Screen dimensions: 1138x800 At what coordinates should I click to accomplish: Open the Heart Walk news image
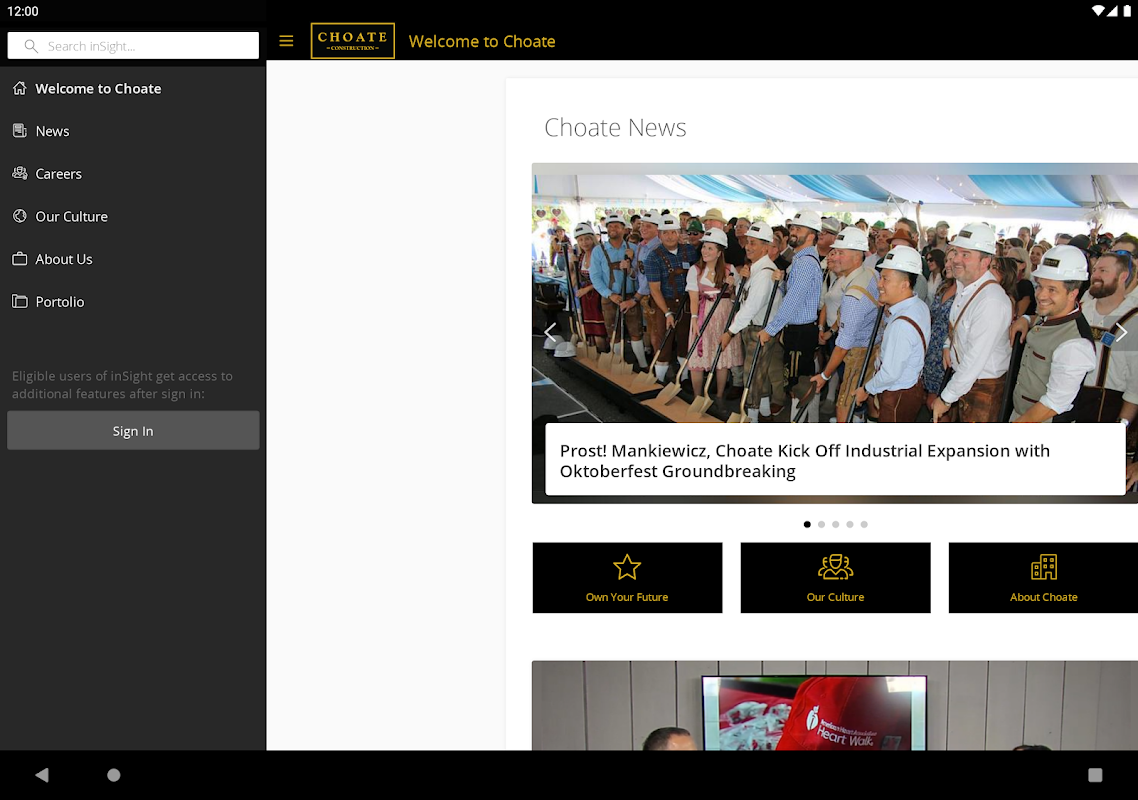(x=835, y=706)
